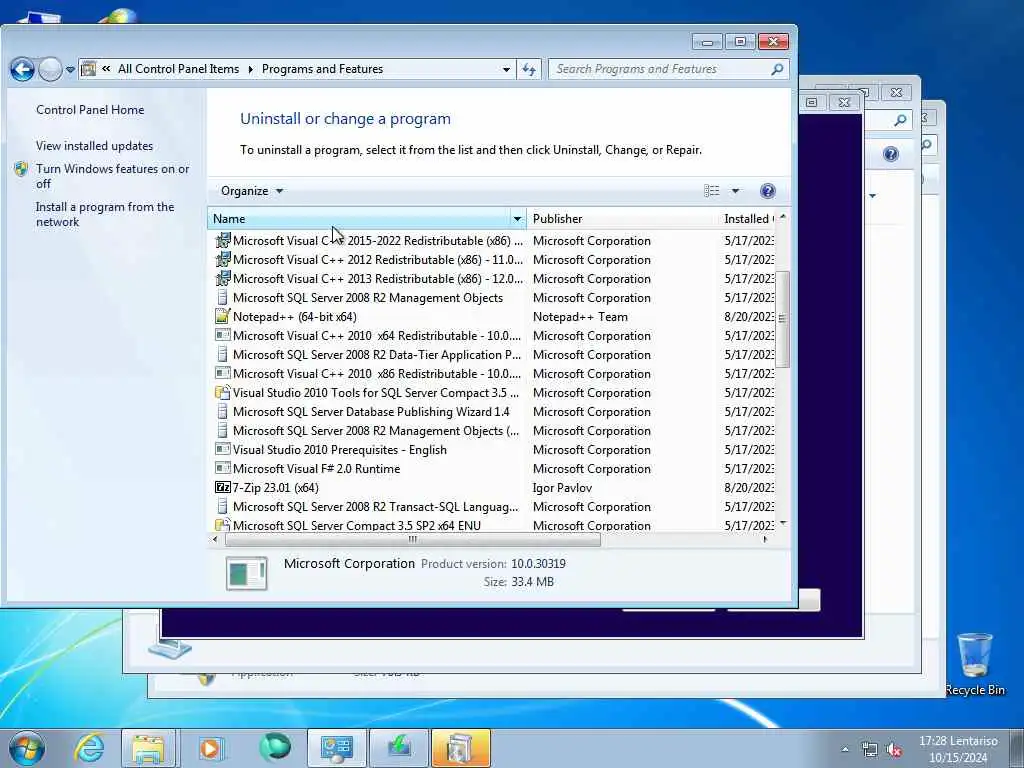1024x768 pixels.
Task: Click the selected program details icon
Action: [246, 573]
